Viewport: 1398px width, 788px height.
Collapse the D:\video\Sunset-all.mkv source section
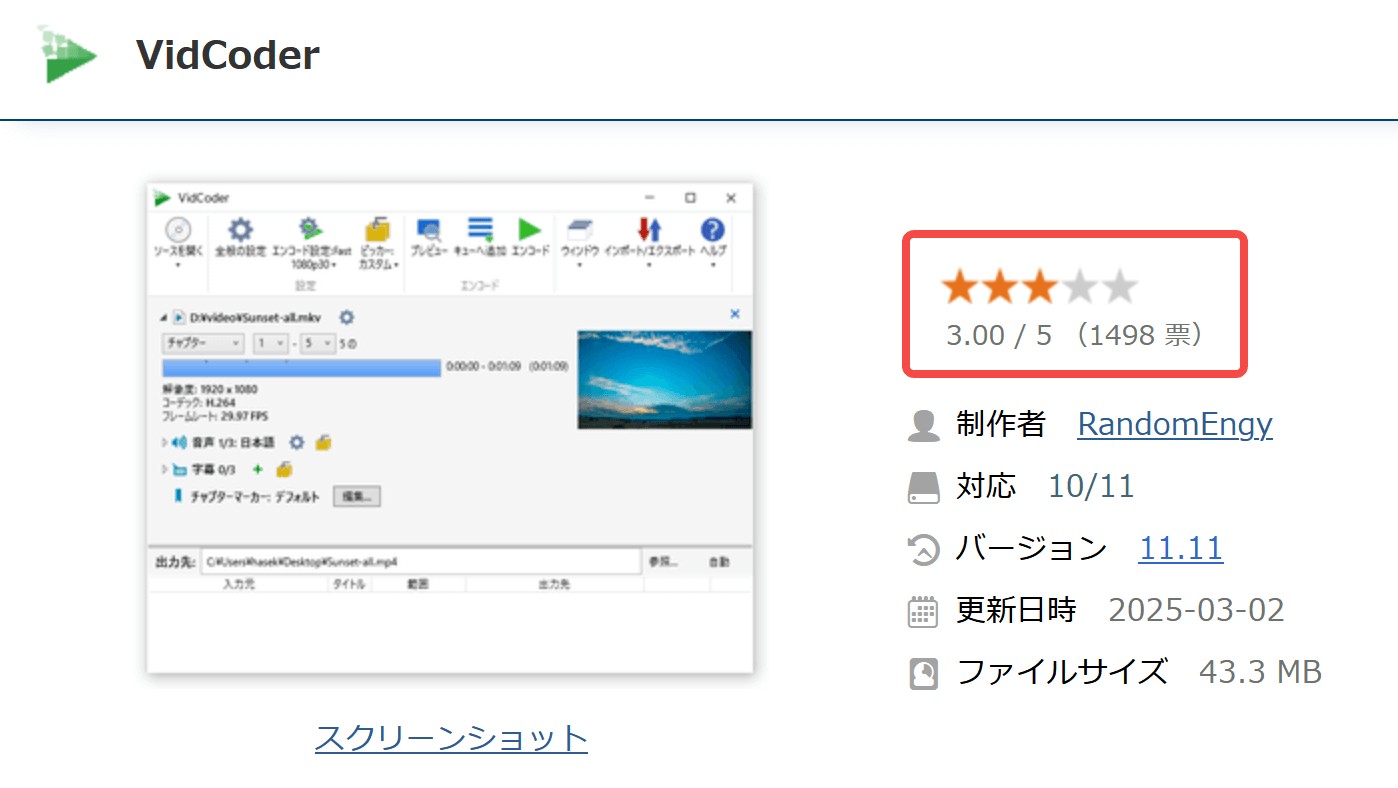pyautogui.click(x=164, y=318)
